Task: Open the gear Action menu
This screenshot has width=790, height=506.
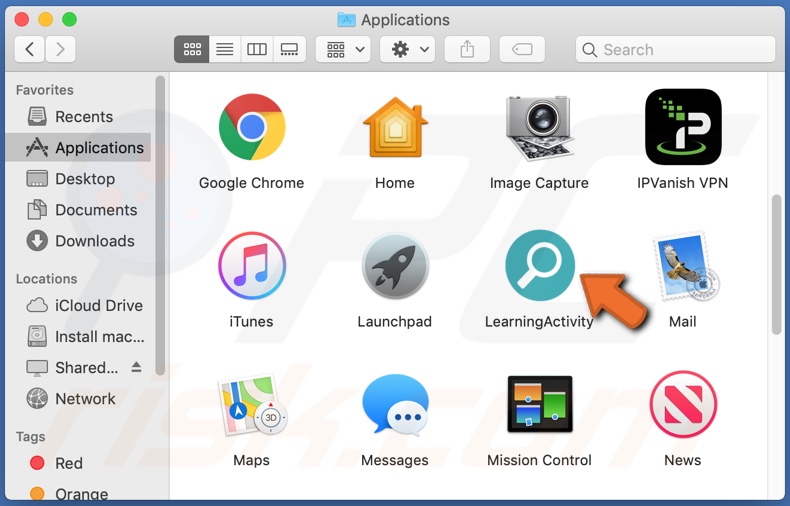Action: click(x=408, y=49)
